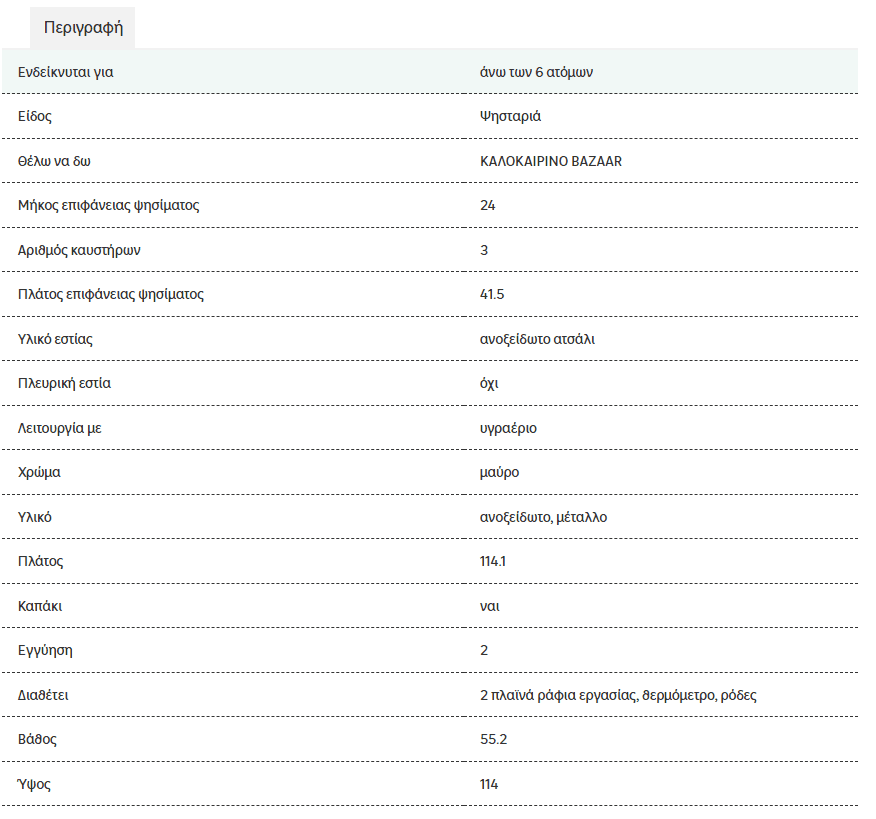Click the Πλευρική εστία label

click(64, 383)
